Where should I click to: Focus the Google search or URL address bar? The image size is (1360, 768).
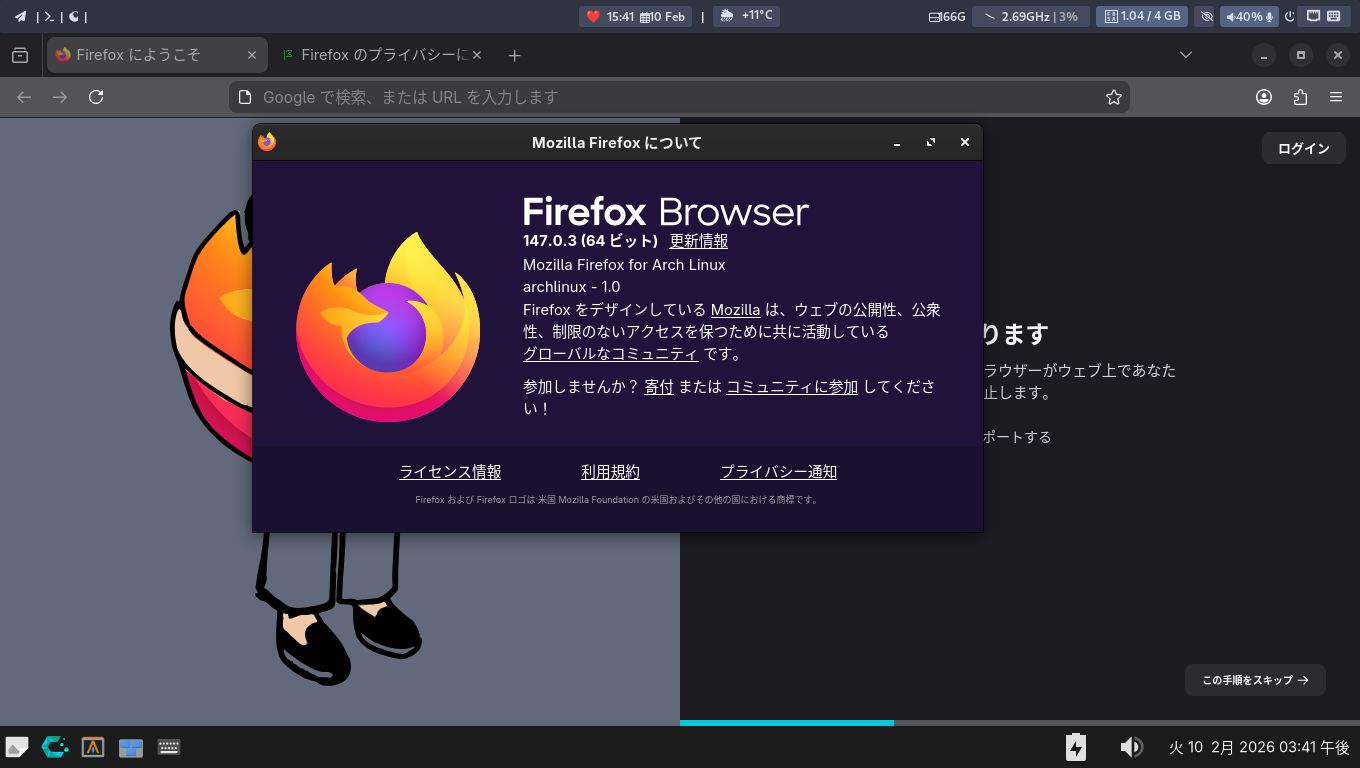point(679,97)
